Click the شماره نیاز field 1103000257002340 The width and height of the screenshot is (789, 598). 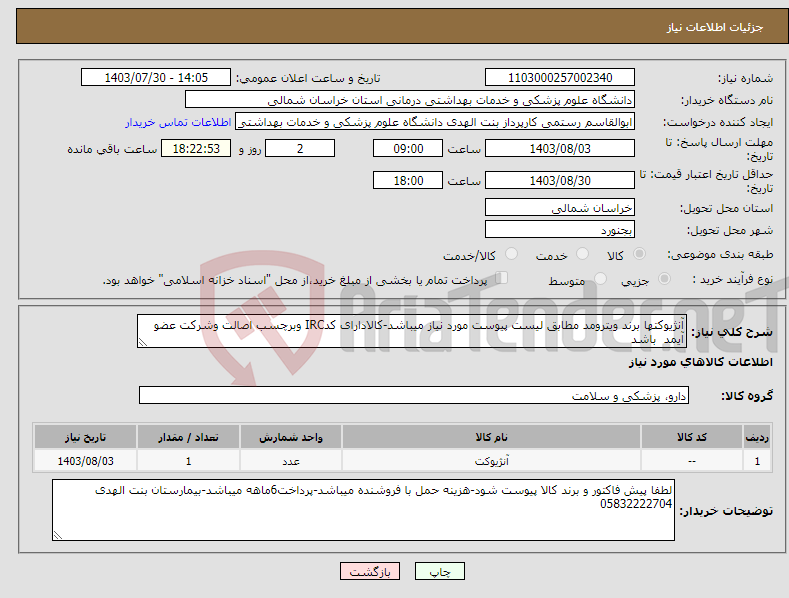(560, 78)
